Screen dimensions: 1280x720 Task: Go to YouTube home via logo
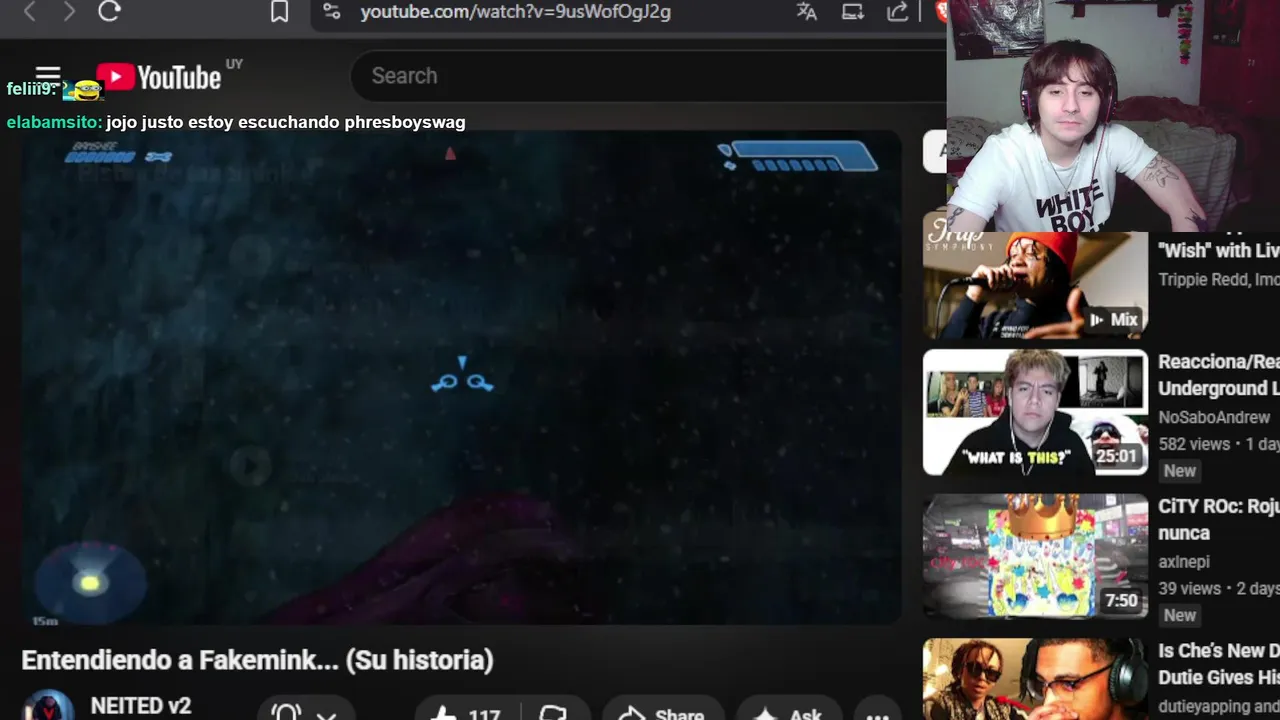[x=160, y=77]
